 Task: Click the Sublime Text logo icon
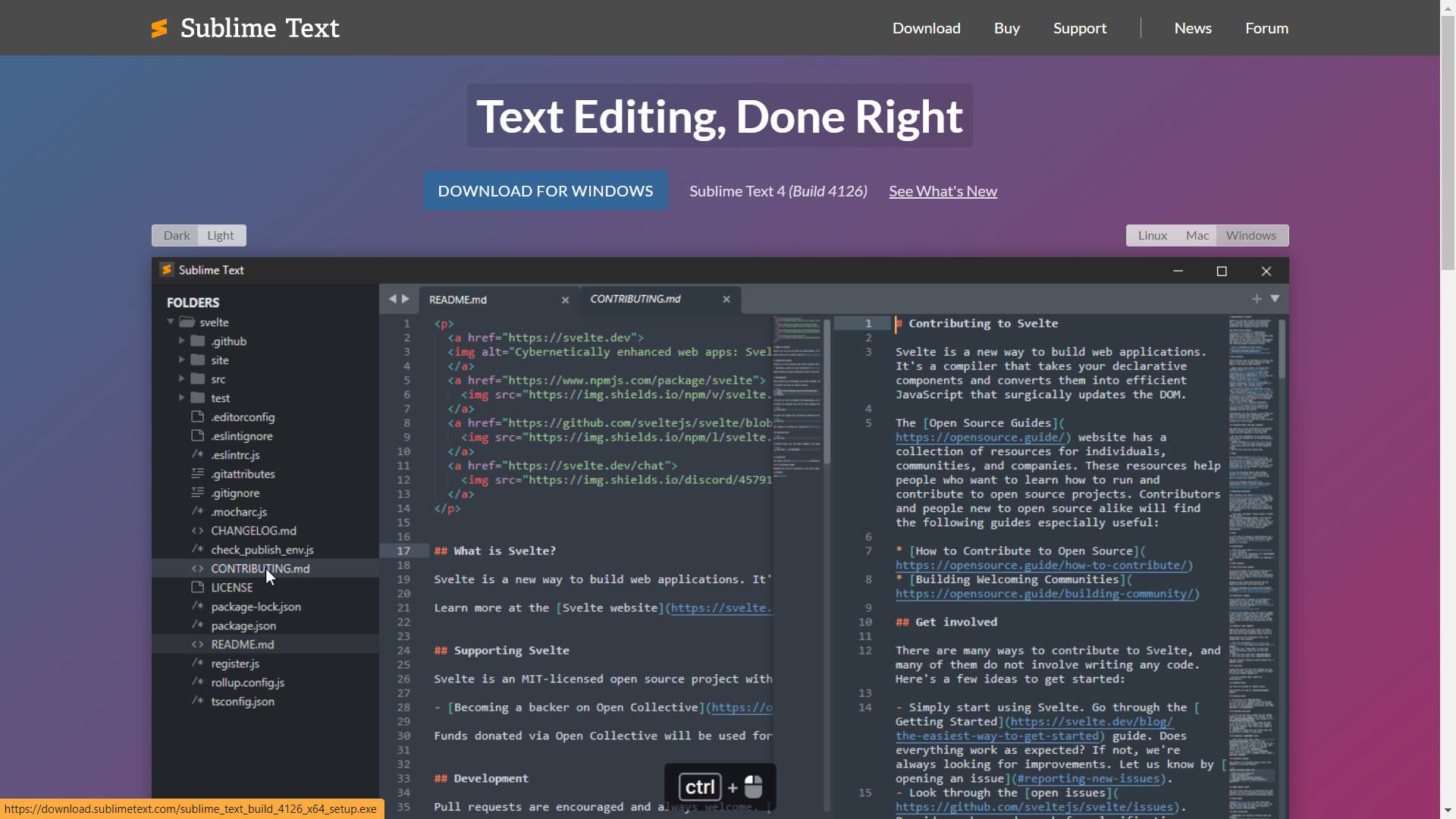(x=159, y=29)
